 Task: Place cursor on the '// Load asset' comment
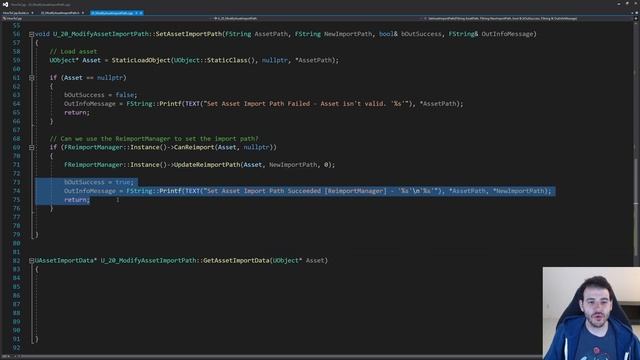point(73,51)
